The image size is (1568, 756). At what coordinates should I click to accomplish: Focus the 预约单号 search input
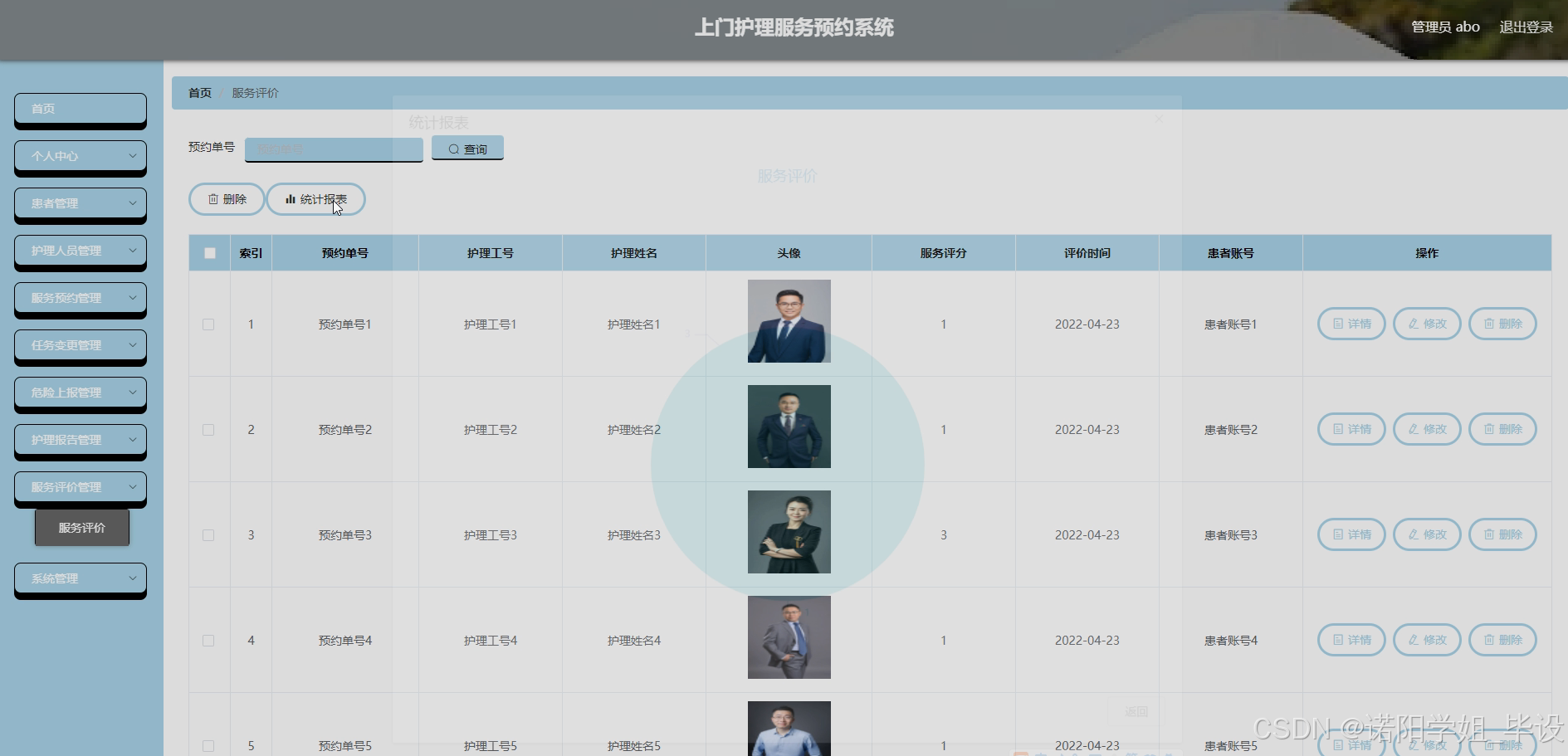point(334,149)
